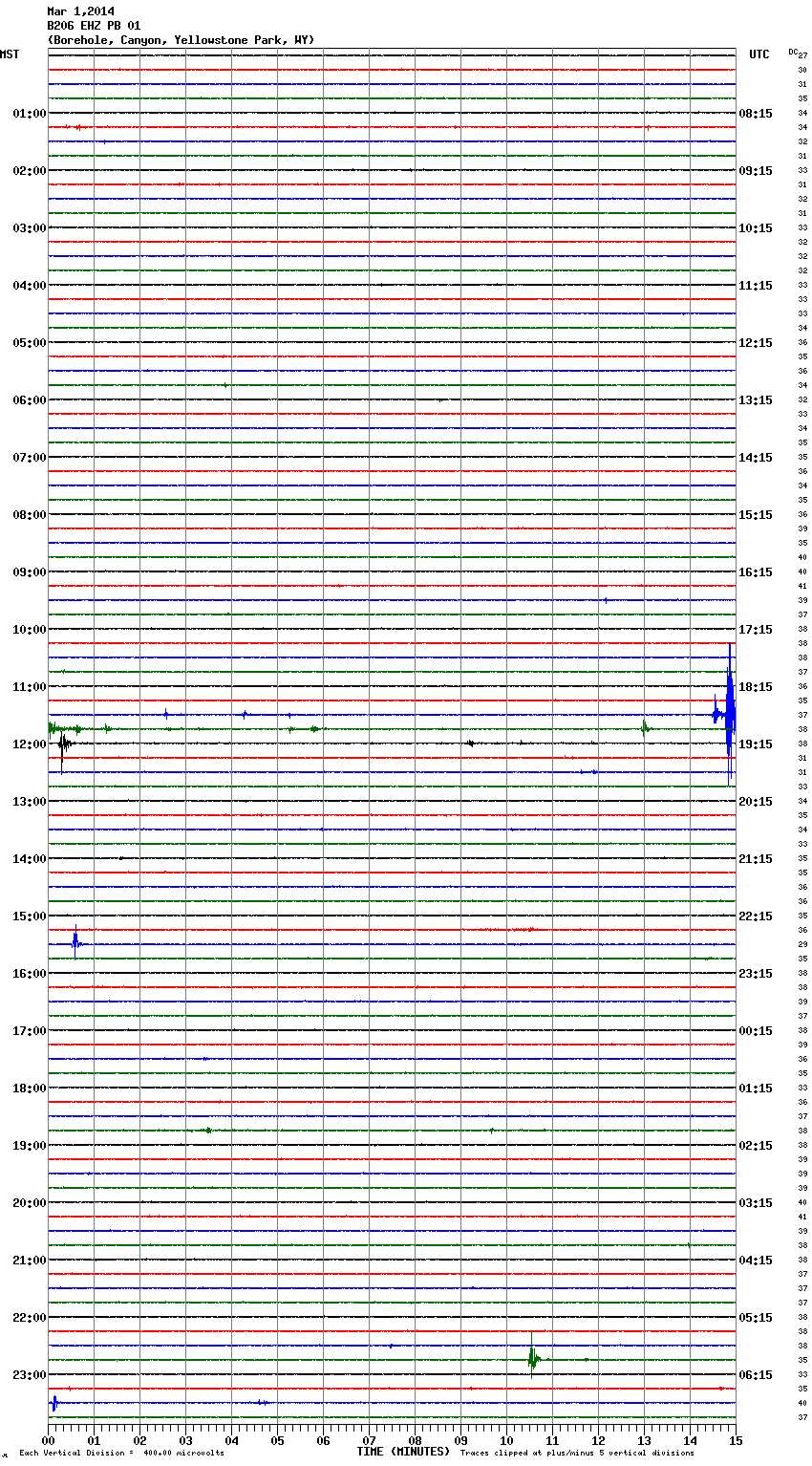This screenshot has height=1466, width=812.
Task: Click the 15 minute mark on the bottom axis
Action: click(735, 1440)
